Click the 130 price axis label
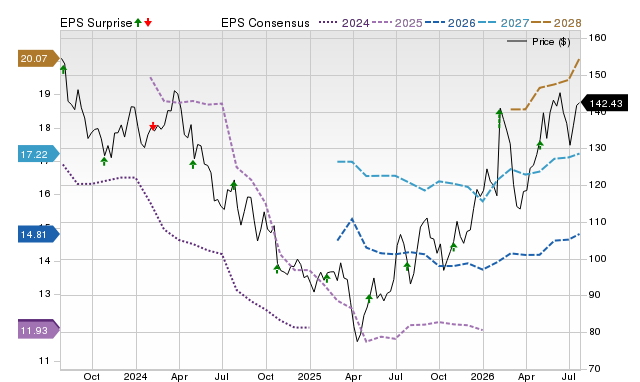Viewport: 640px width, 382px height. coord(597,148)
